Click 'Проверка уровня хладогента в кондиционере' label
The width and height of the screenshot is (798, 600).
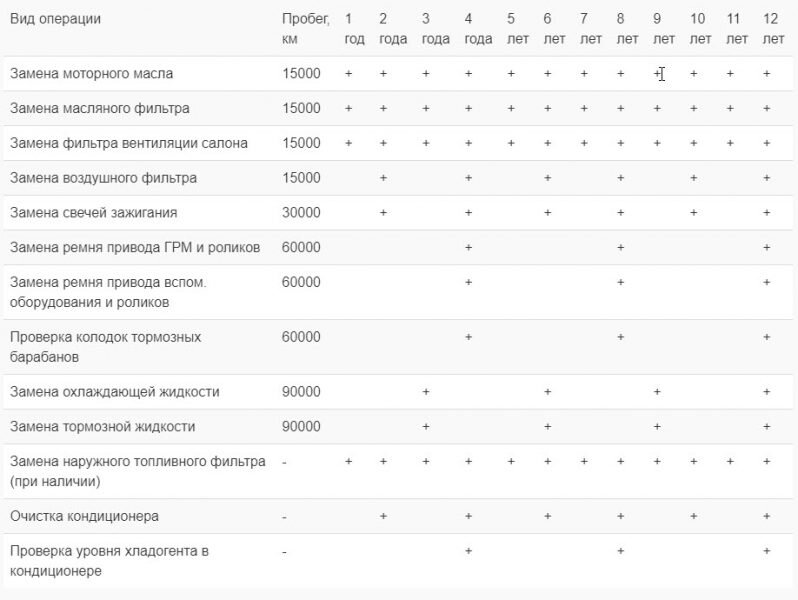tap(109, 561)
